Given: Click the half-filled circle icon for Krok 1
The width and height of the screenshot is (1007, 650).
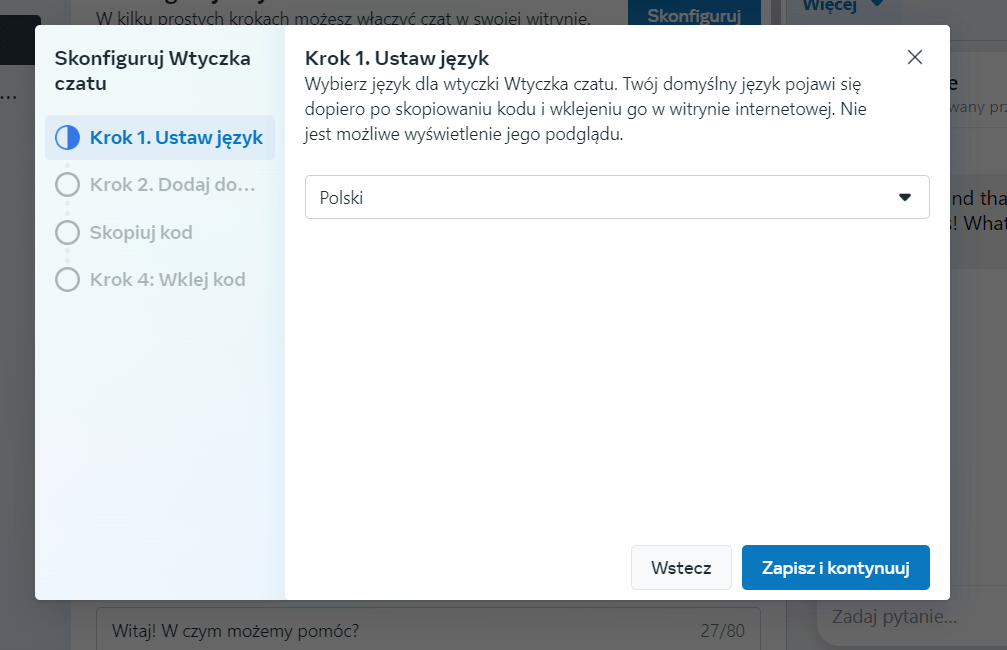Looking at the screenshot, I should (67, 138).
